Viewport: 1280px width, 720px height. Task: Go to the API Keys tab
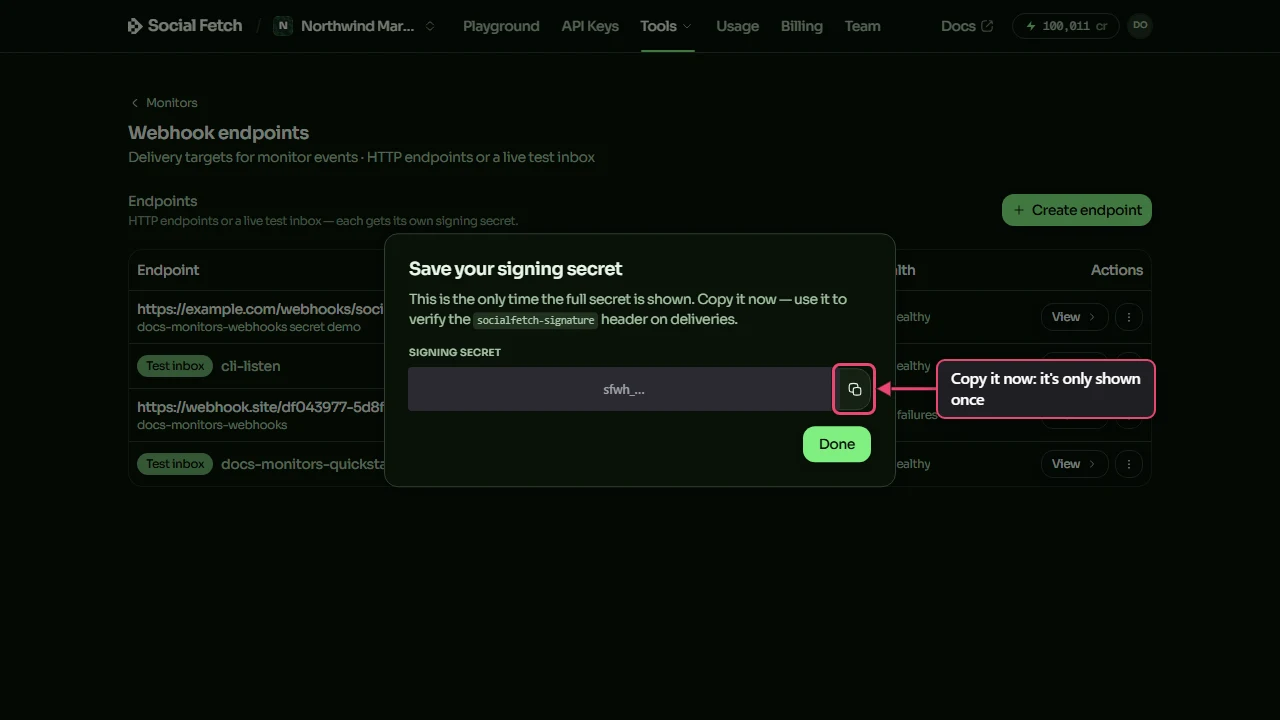590,26
